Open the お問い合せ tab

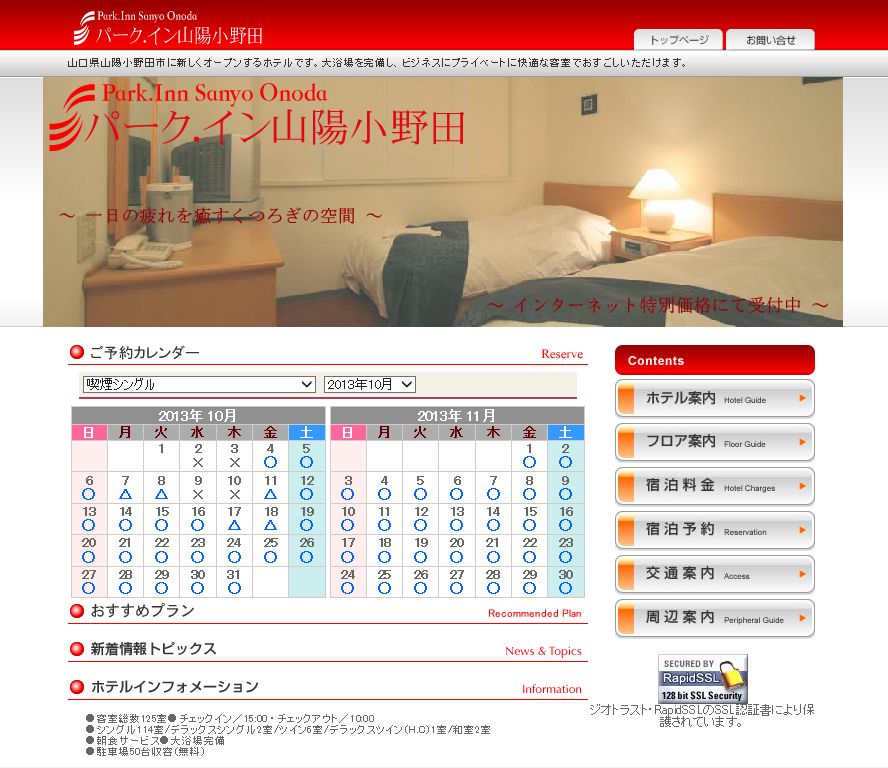click(770, 40)
